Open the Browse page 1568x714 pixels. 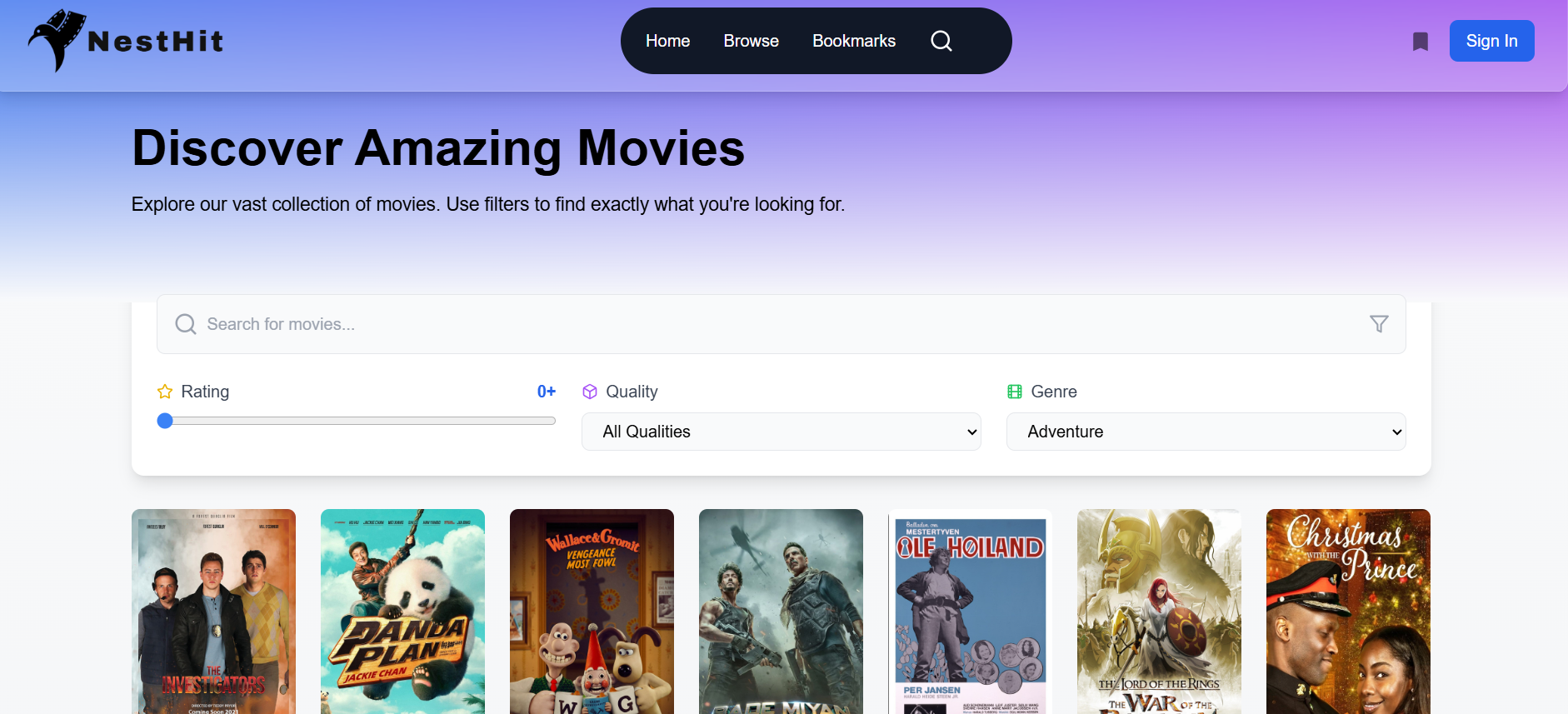pos(752,41)
